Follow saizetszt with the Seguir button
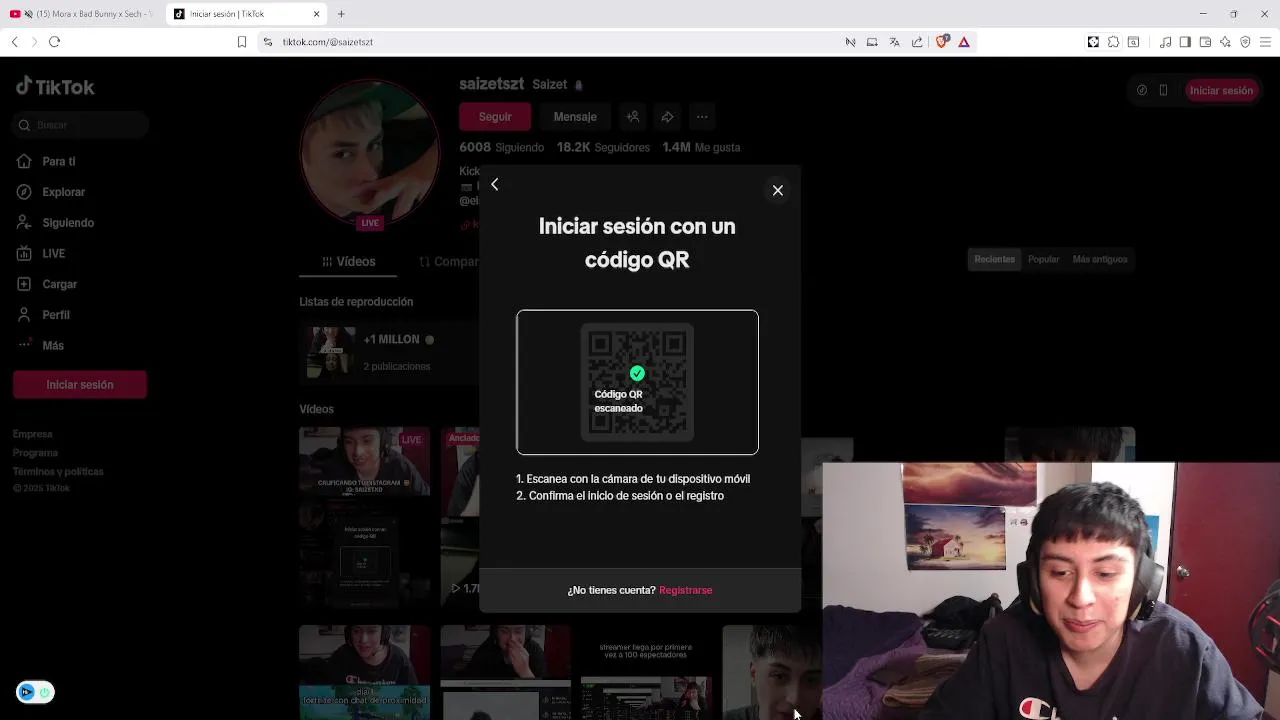The width and height of the screenshot is (1280, 720). (494, 117)
